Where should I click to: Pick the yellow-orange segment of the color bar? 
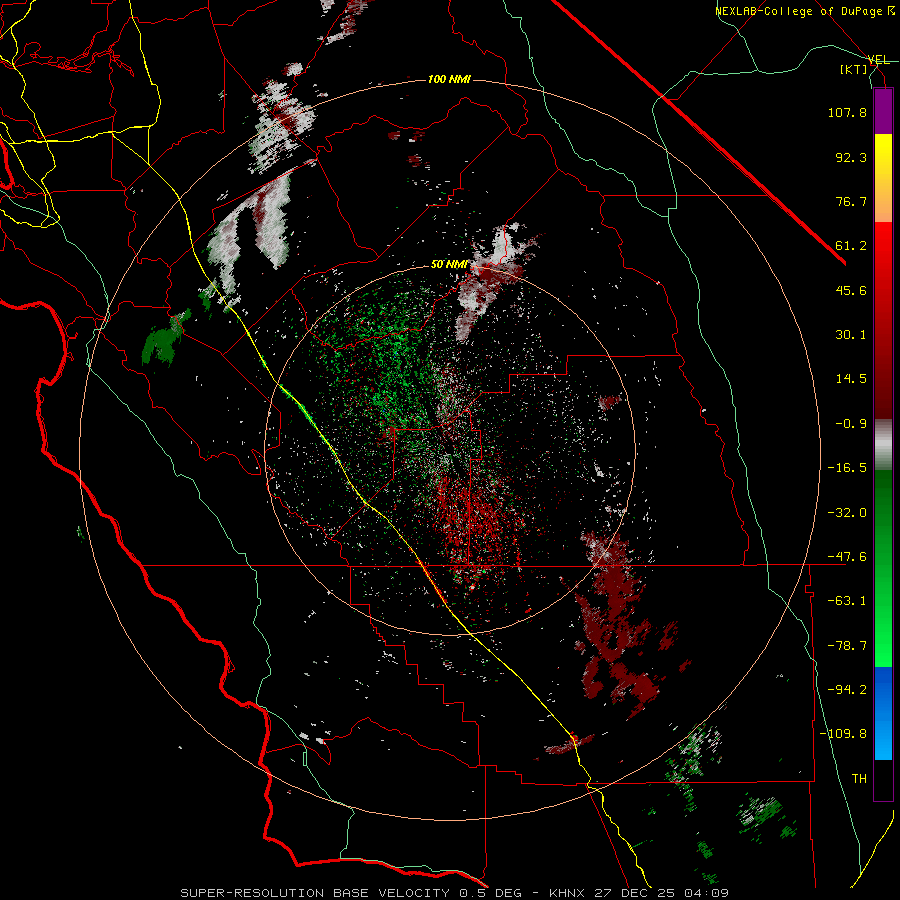tap(883, 178)
